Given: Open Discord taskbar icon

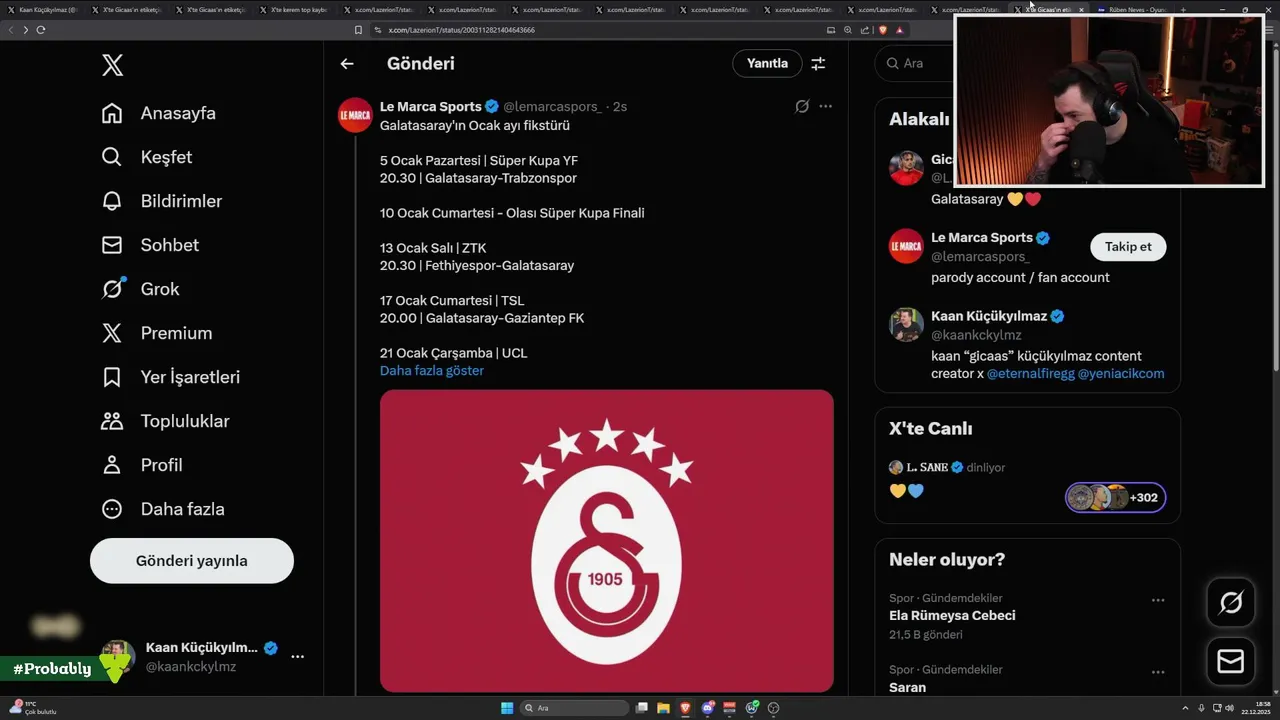Looking at the screenshot, I should click(x=708, y=708).
